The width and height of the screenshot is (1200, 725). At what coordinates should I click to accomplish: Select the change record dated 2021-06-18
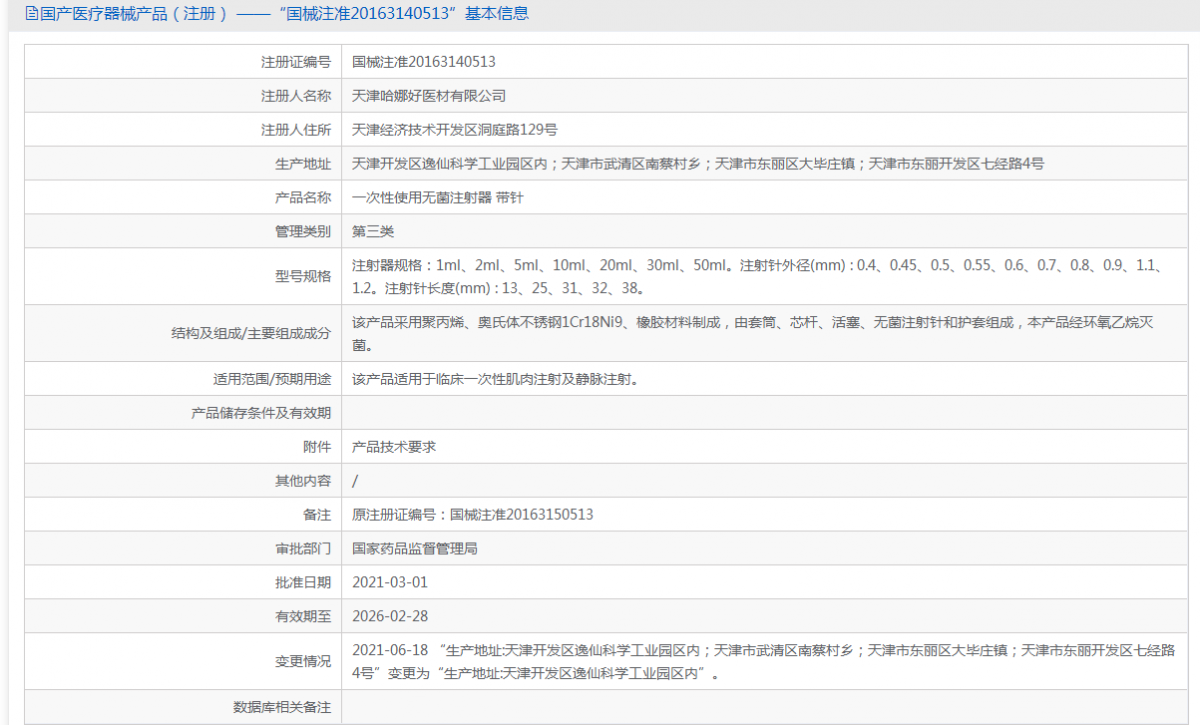pyautogui.click(x=763, y=662)
